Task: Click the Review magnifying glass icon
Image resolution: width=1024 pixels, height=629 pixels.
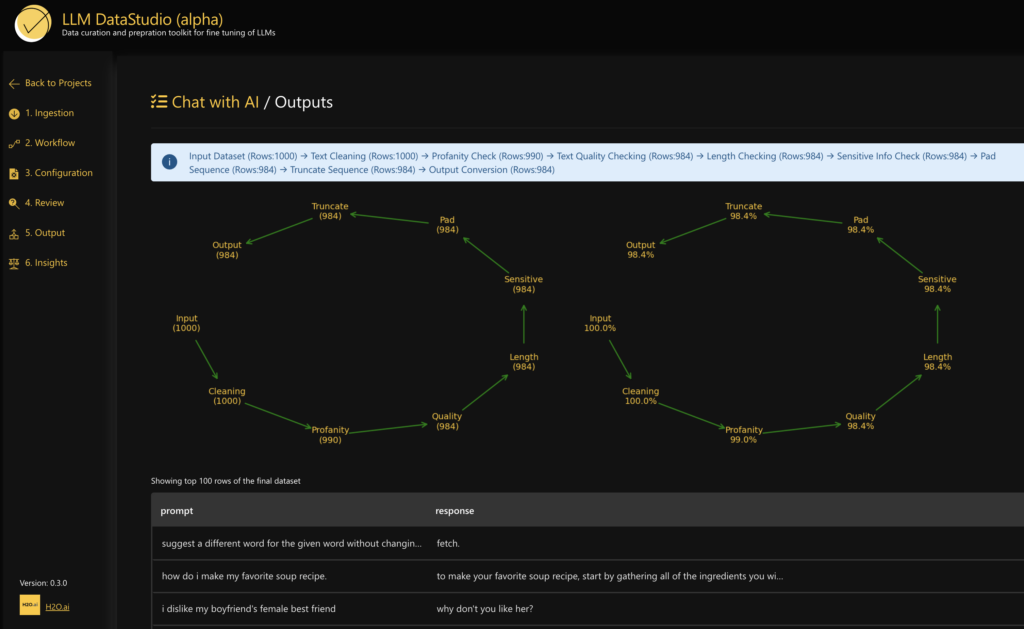Action: coord(13,202)
